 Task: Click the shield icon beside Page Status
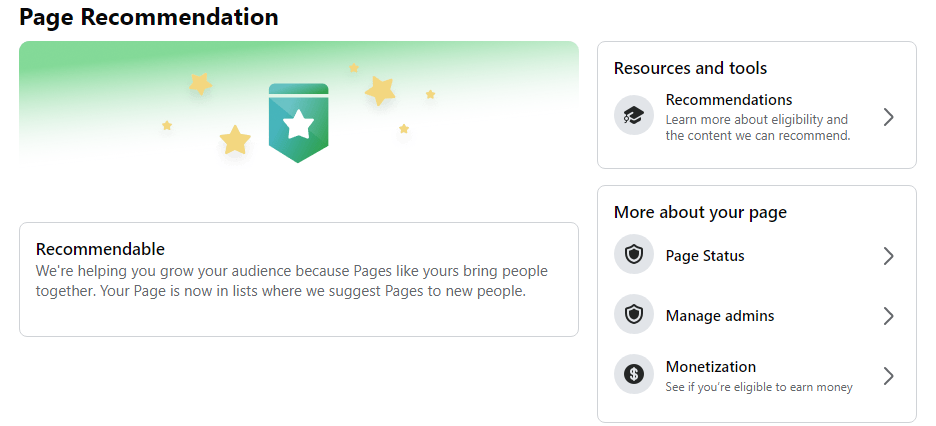[633, 255]
